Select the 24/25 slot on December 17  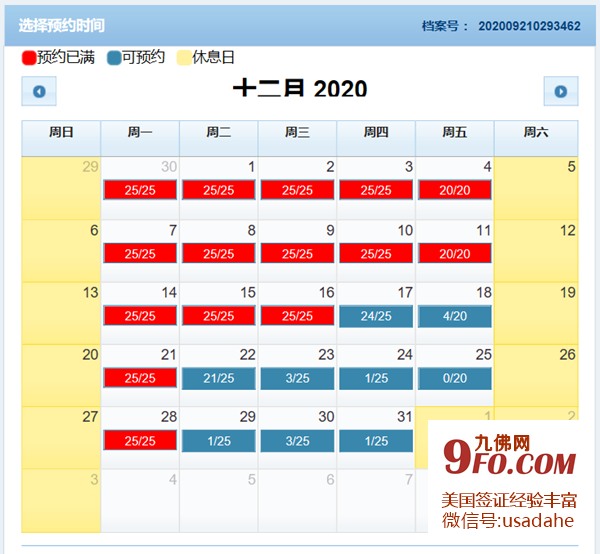point(376,316)
